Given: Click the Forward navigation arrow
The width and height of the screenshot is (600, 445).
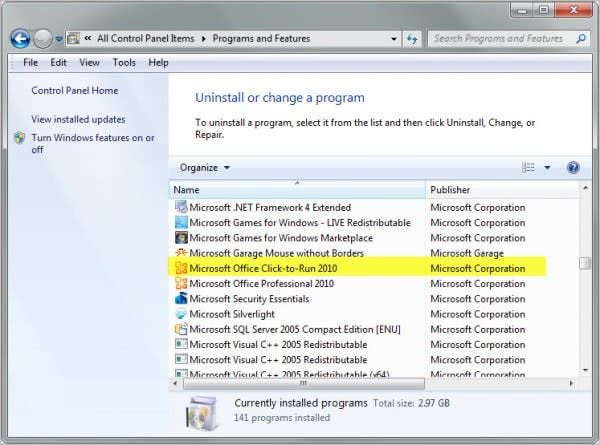Looking at the screenshot, I should [43, 39].
